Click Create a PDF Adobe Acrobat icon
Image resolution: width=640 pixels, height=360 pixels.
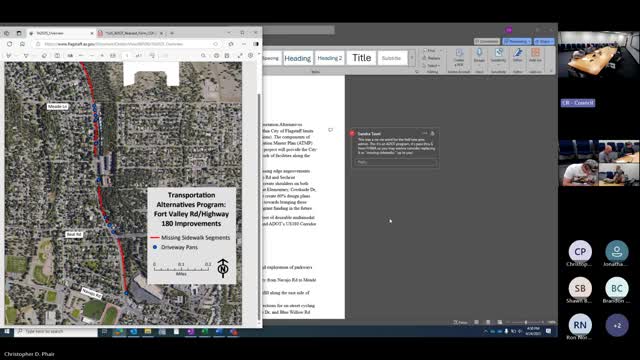point(459,57)
